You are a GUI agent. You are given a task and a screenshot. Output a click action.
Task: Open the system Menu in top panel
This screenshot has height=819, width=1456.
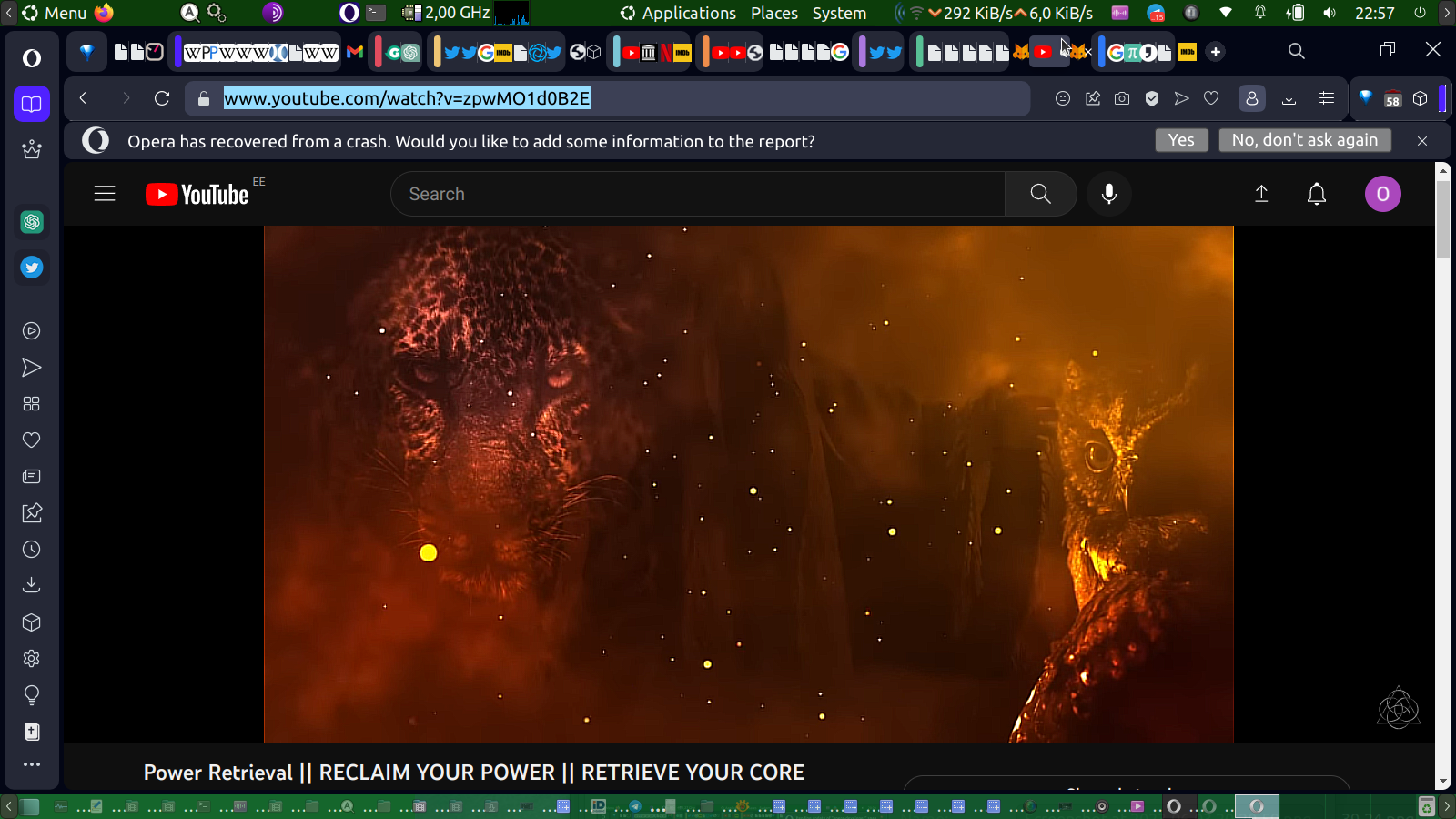coord(55,13)
